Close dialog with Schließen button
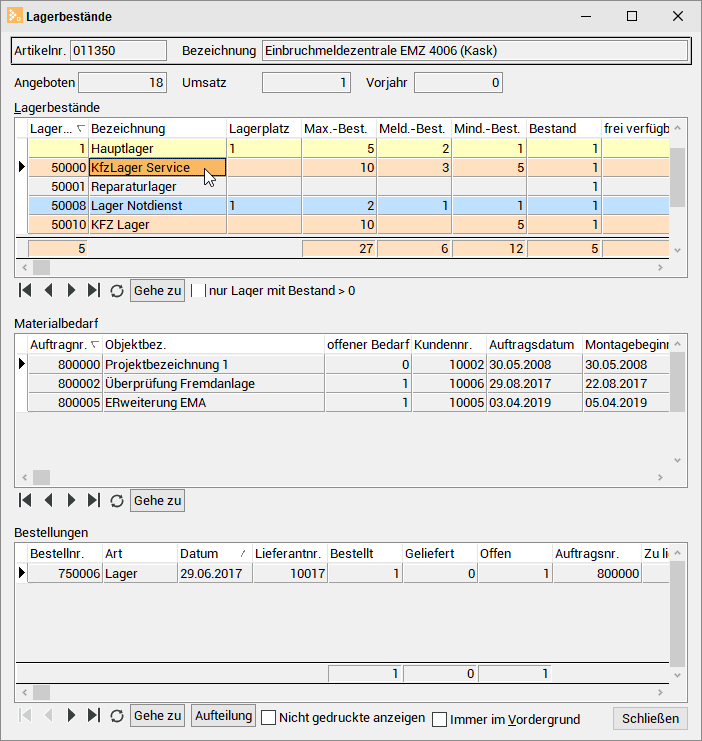702x741 pixels. 650,718
